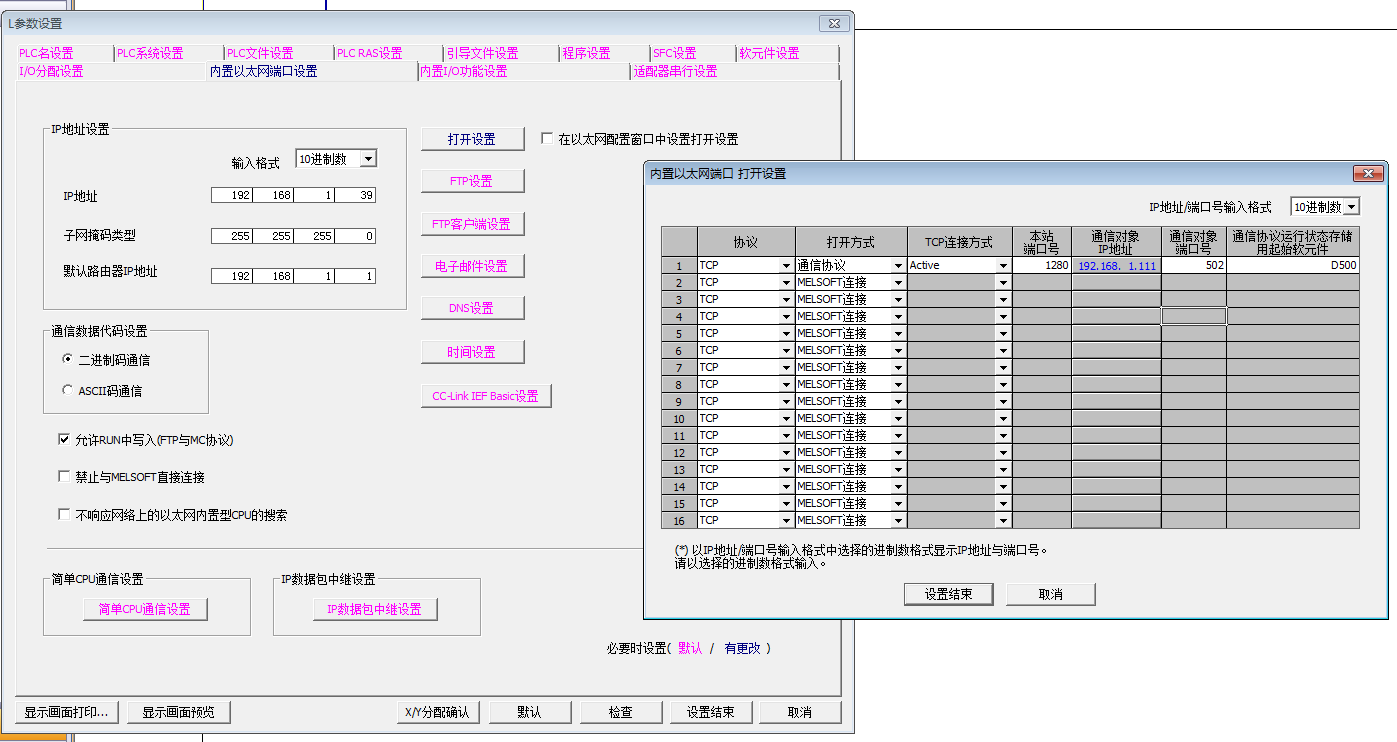Click the 打开设置 button
Viewport: 1397px width, 742px height.
pyautogui.click(x=472, y=139)
